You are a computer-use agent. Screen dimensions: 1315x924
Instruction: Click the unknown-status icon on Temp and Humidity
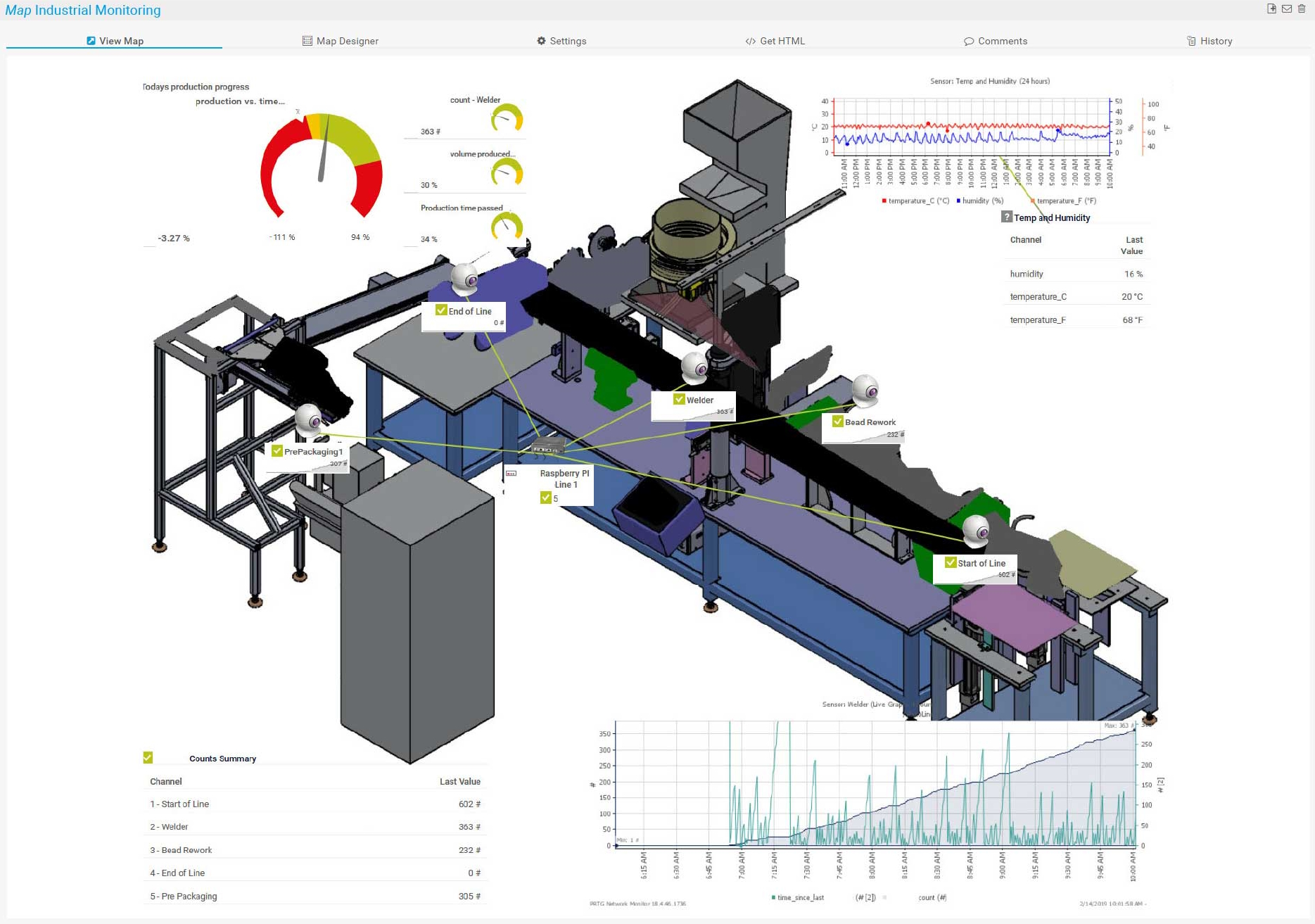click(1006, 217)
